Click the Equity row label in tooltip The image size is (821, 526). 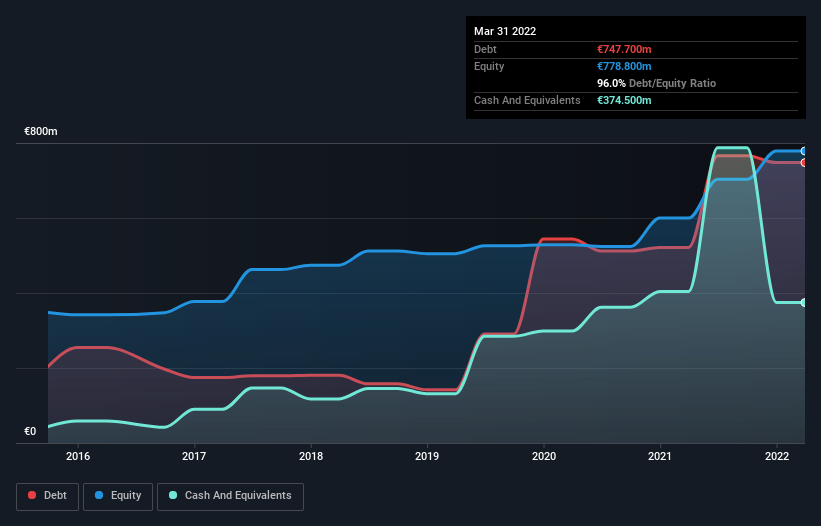pyautogui.click(x=489, y=66)
